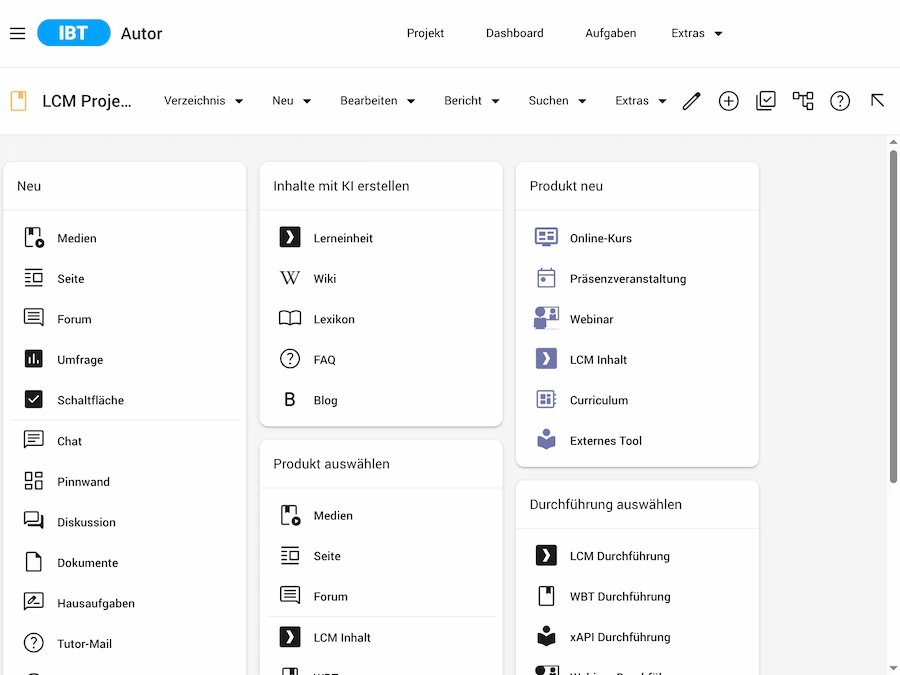Viewport: 900px width, 675px height.
Task: Click the WBT Durchführung icon
Action: point(546,596)
